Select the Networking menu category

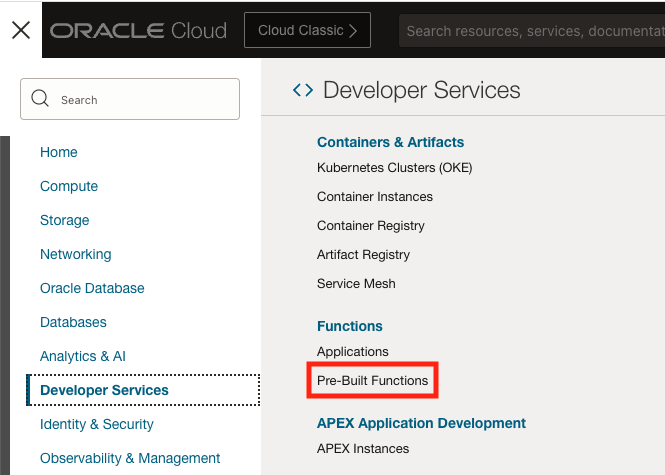coord(76,254)
